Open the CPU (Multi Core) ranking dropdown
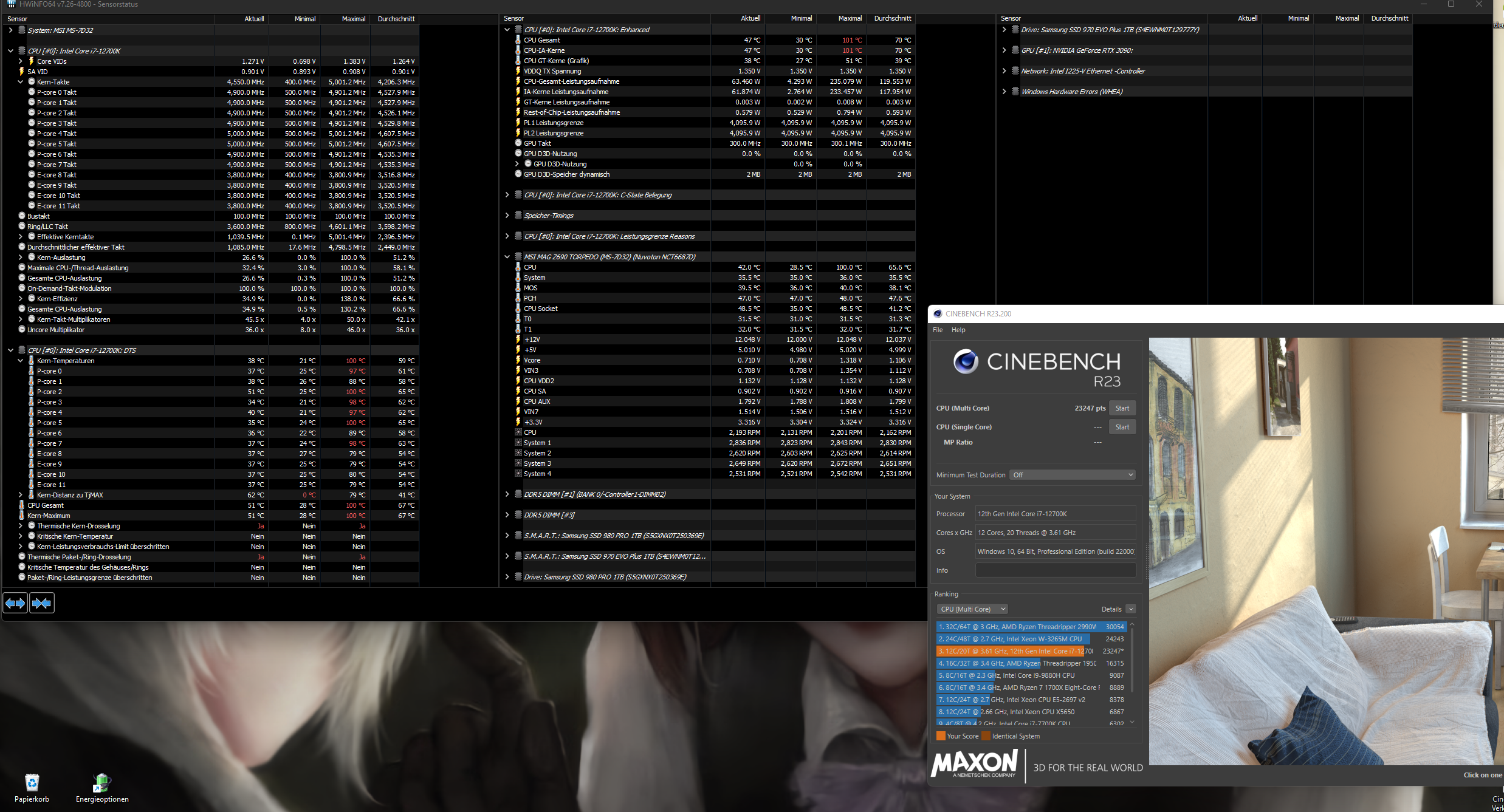This screenshot has height=812, width=1504. click(972, 609)
